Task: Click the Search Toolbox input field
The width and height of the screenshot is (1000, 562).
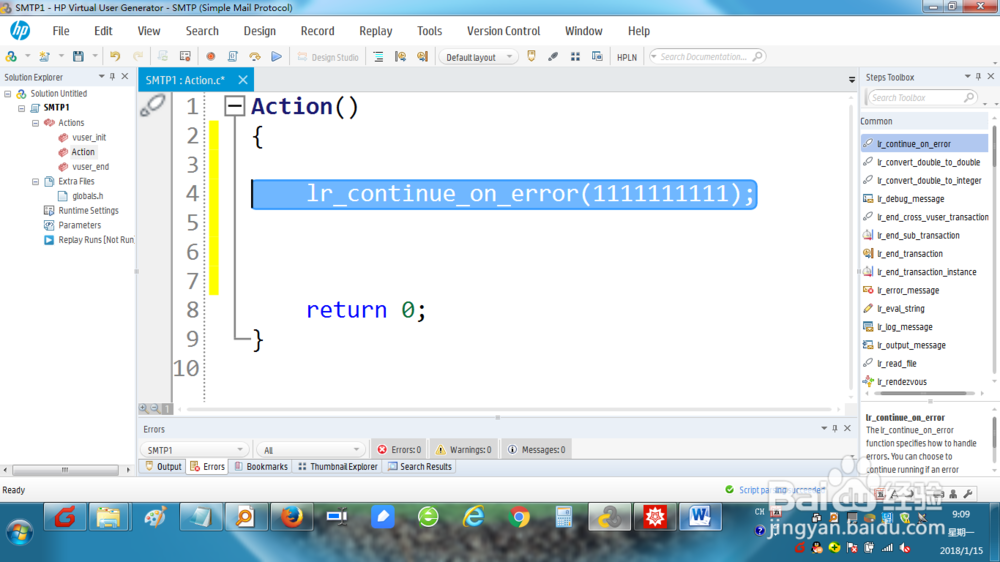Action: 920,98
